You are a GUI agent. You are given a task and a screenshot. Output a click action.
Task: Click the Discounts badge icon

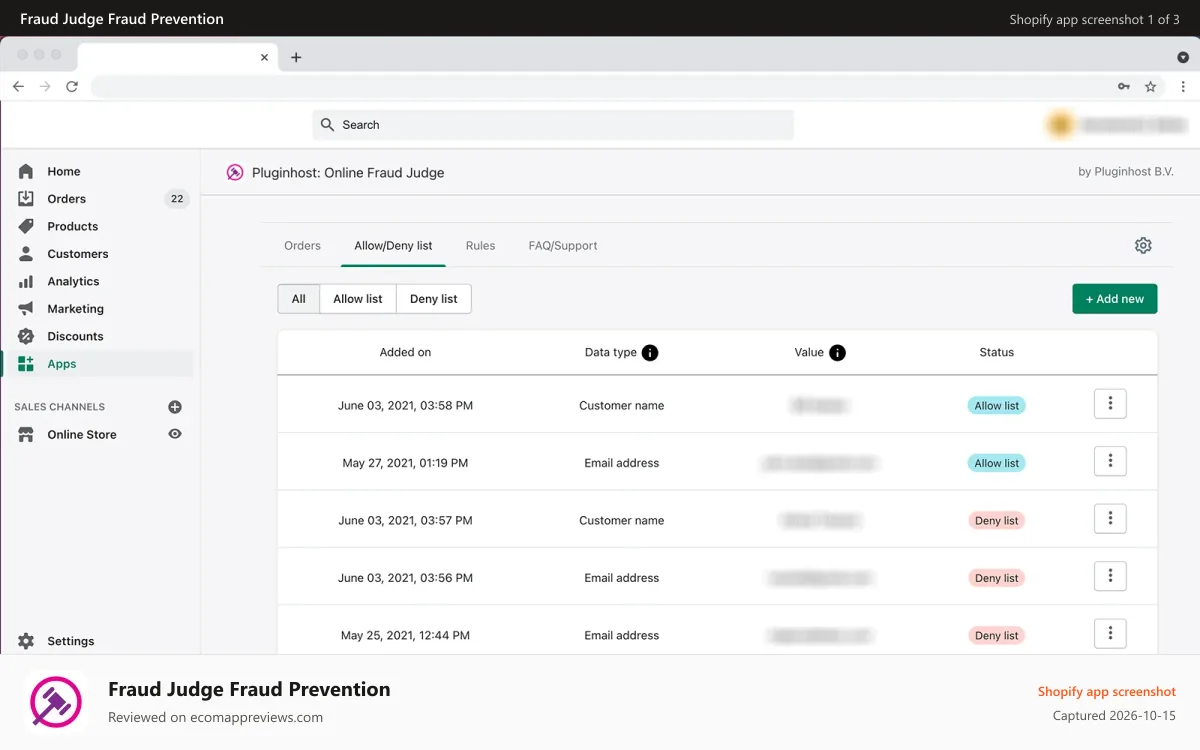coord(26,336)
